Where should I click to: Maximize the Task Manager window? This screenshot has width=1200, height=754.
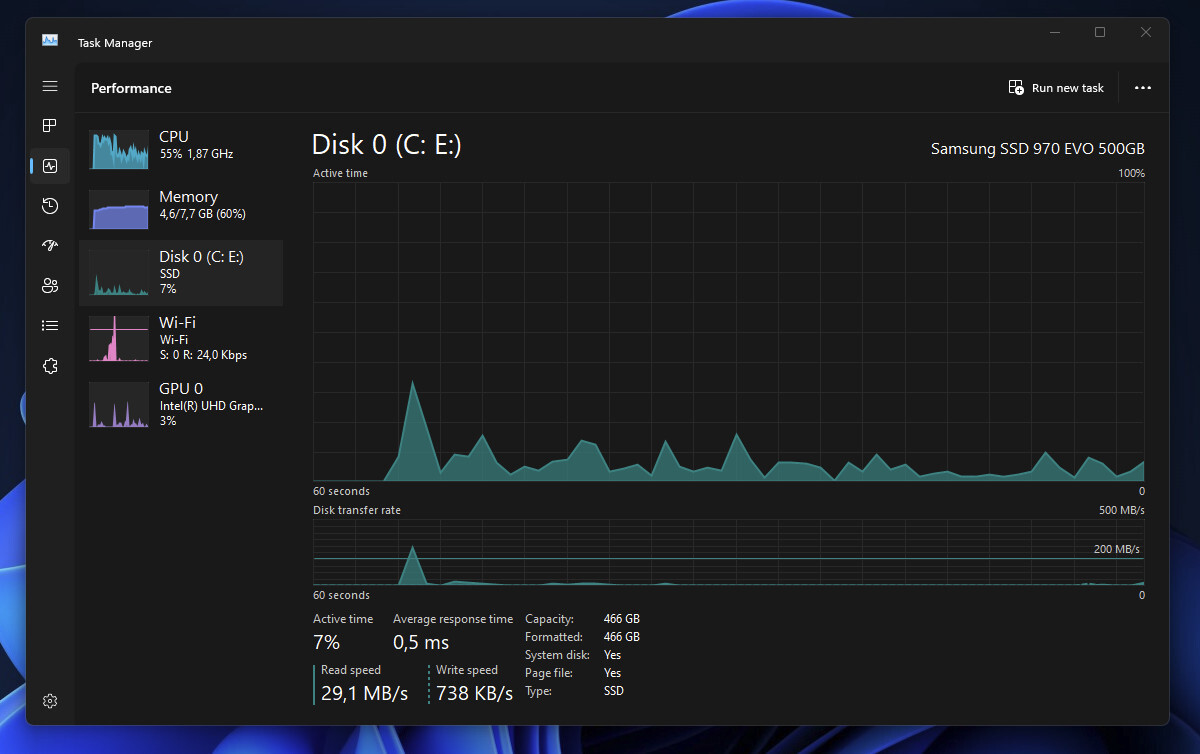(x=1100, y=33)
